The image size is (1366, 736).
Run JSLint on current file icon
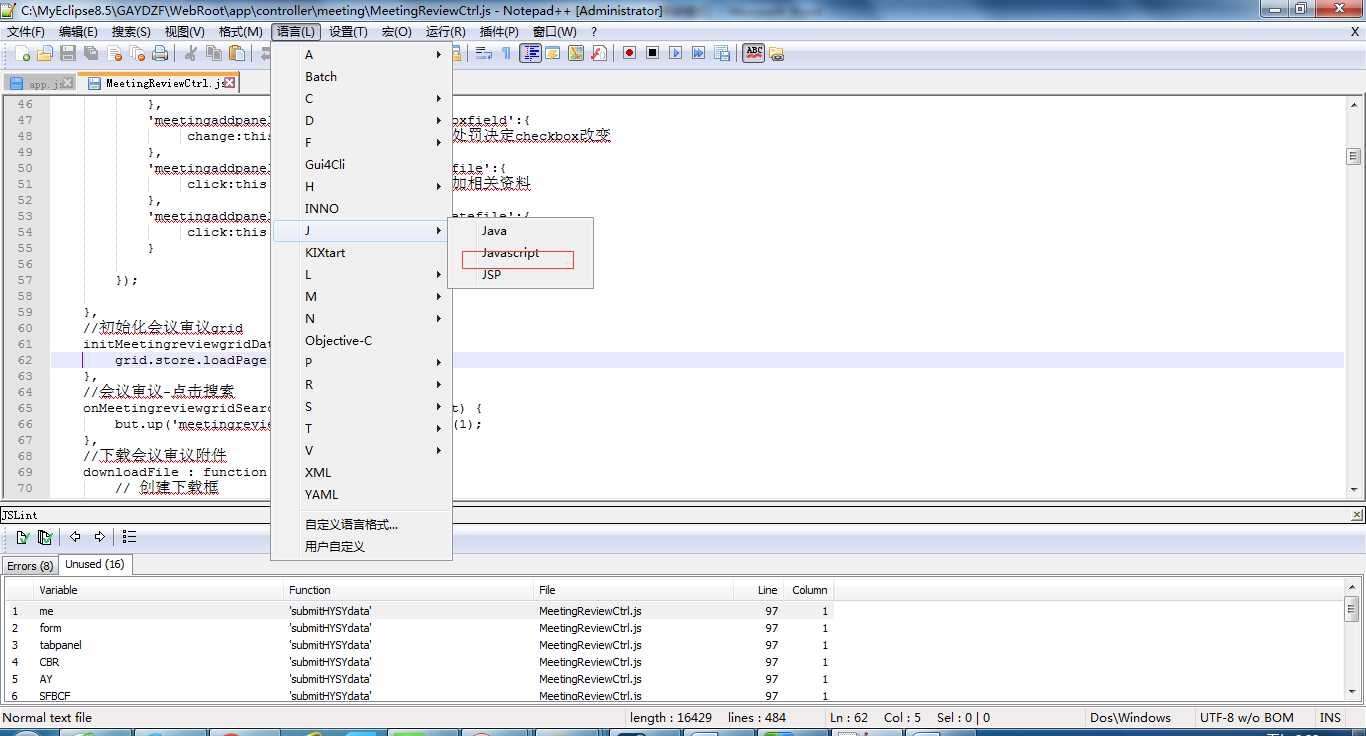(x=22, y=537)
